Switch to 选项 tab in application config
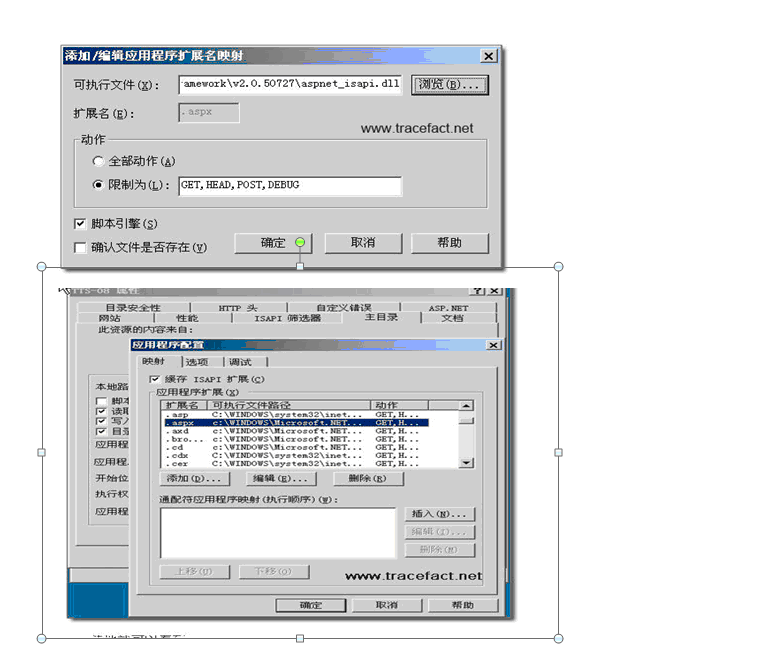The height and width of the screenshot is (651, 783). click(x=197, y=362)
